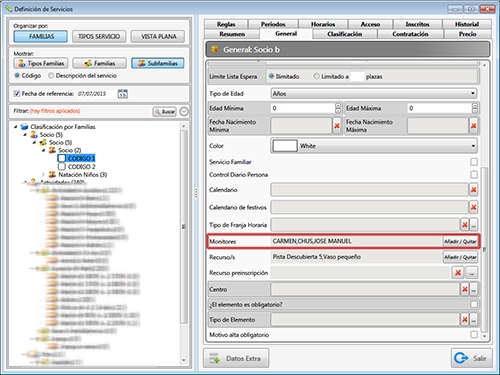
Task: Clear the Centro field with red X
Action: pos(465,289)
